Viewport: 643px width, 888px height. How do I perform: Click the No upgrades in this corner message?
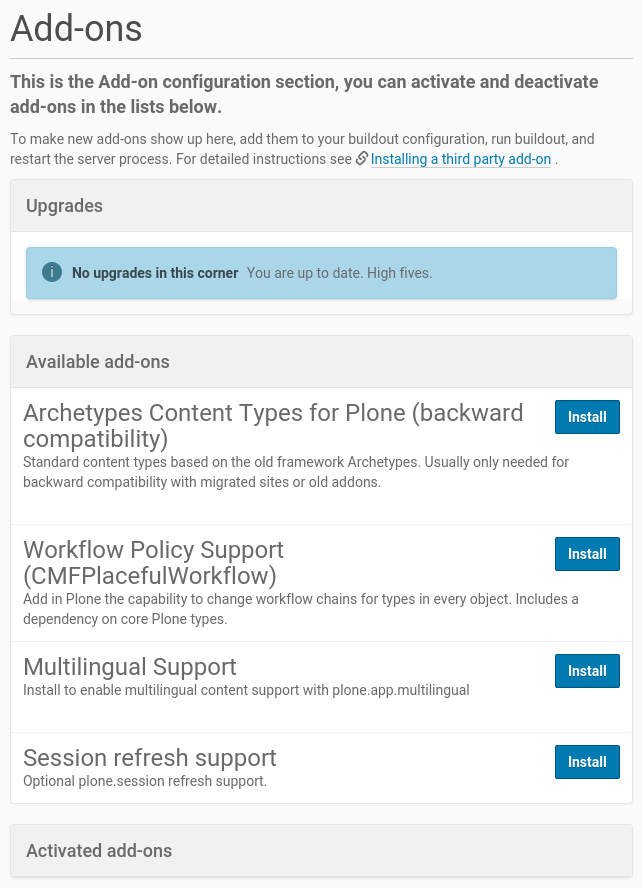pyautogui.click(x=155, y=273)
